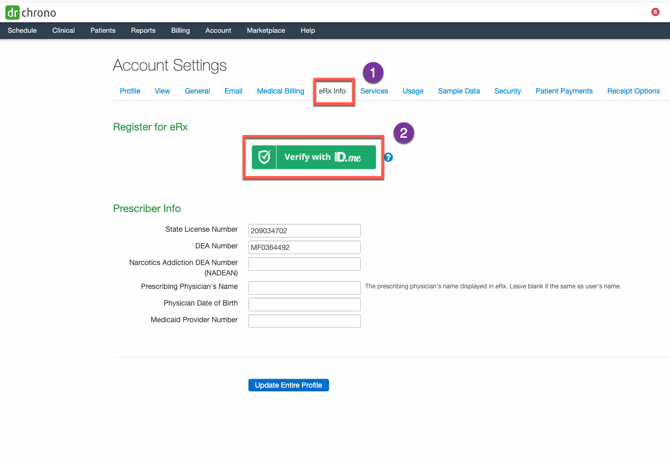Image resolution: width=670 pixels, height=463 pixels.
Task: Switch to the Medical Billing tab
Action: click(280, 91)
